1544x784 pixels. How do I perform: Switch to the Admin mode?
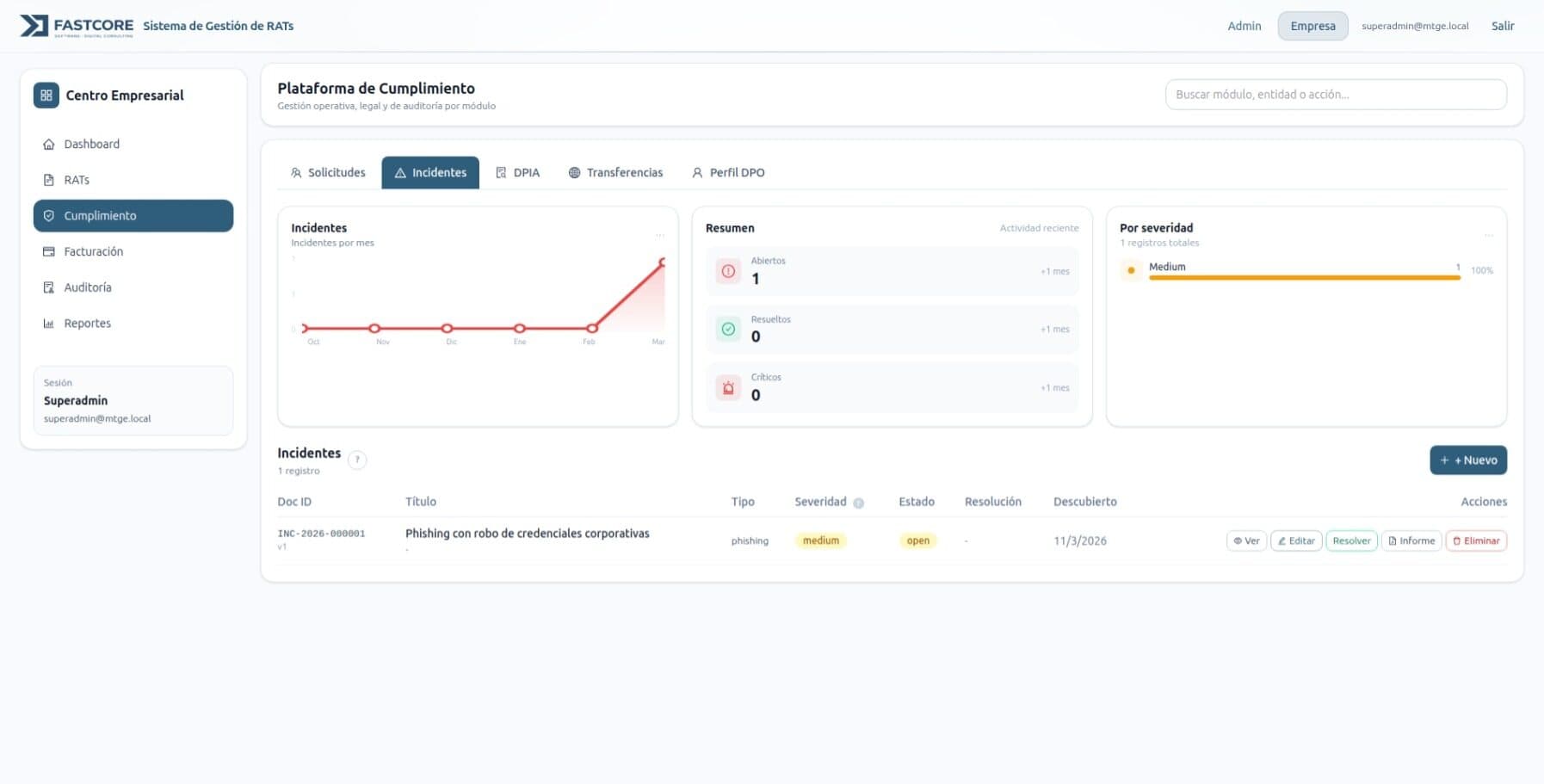pos(1244,26)
